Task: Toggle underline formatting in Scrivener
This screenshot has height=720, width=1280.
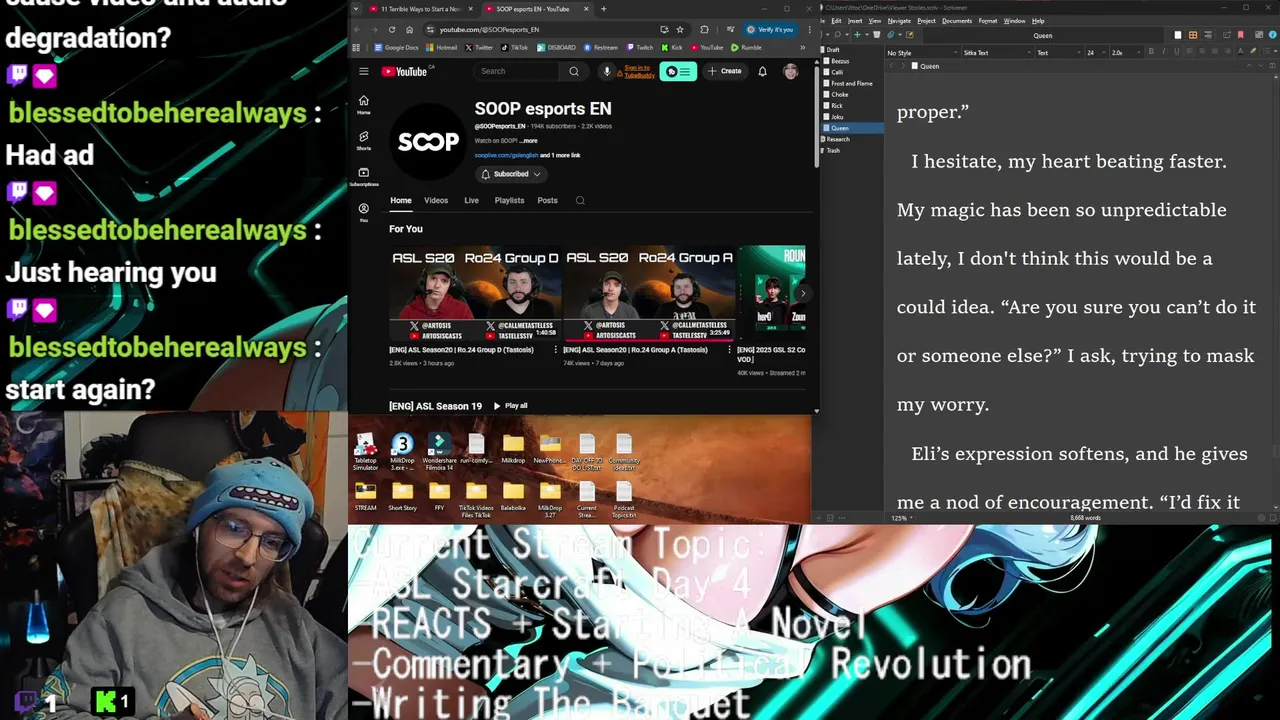Action: (x=1177, y=52)
